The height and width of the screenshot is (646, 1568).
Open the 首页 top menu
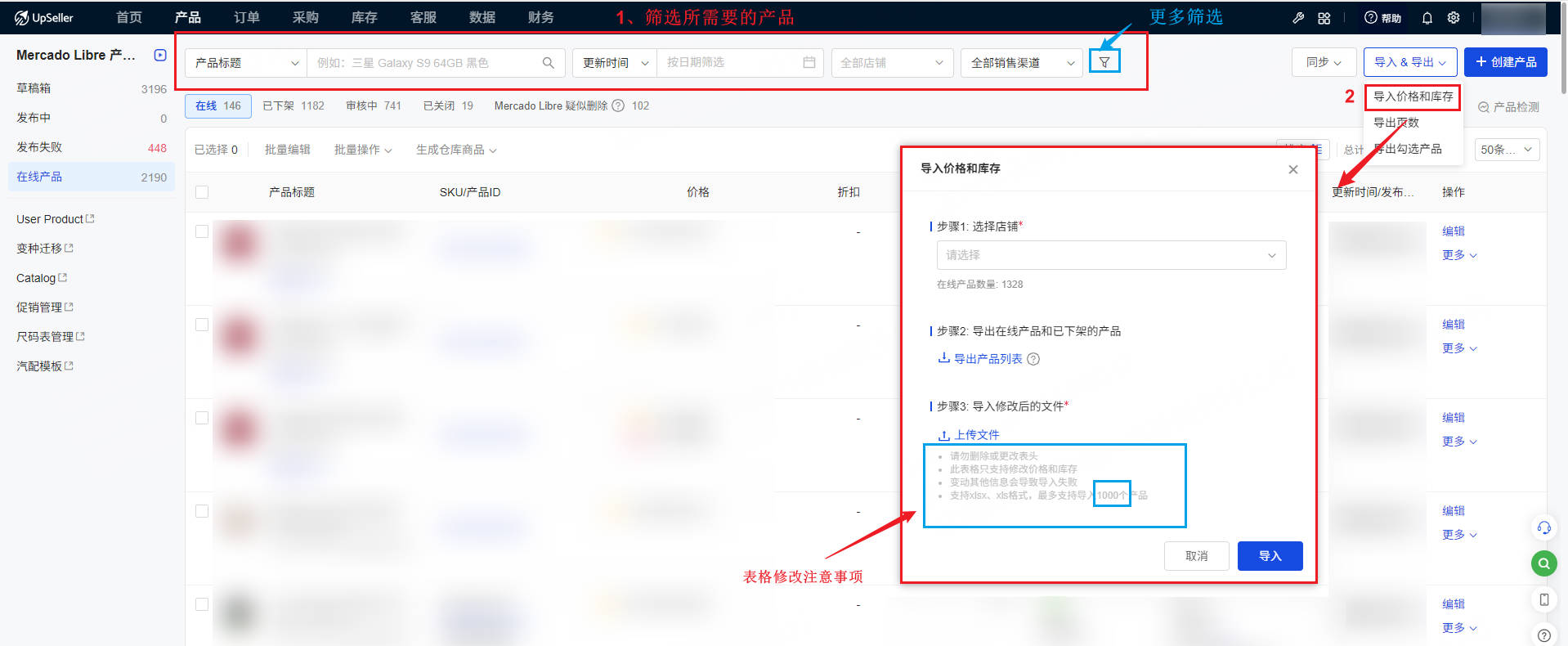pyautogui.click(x=129, y=17)
